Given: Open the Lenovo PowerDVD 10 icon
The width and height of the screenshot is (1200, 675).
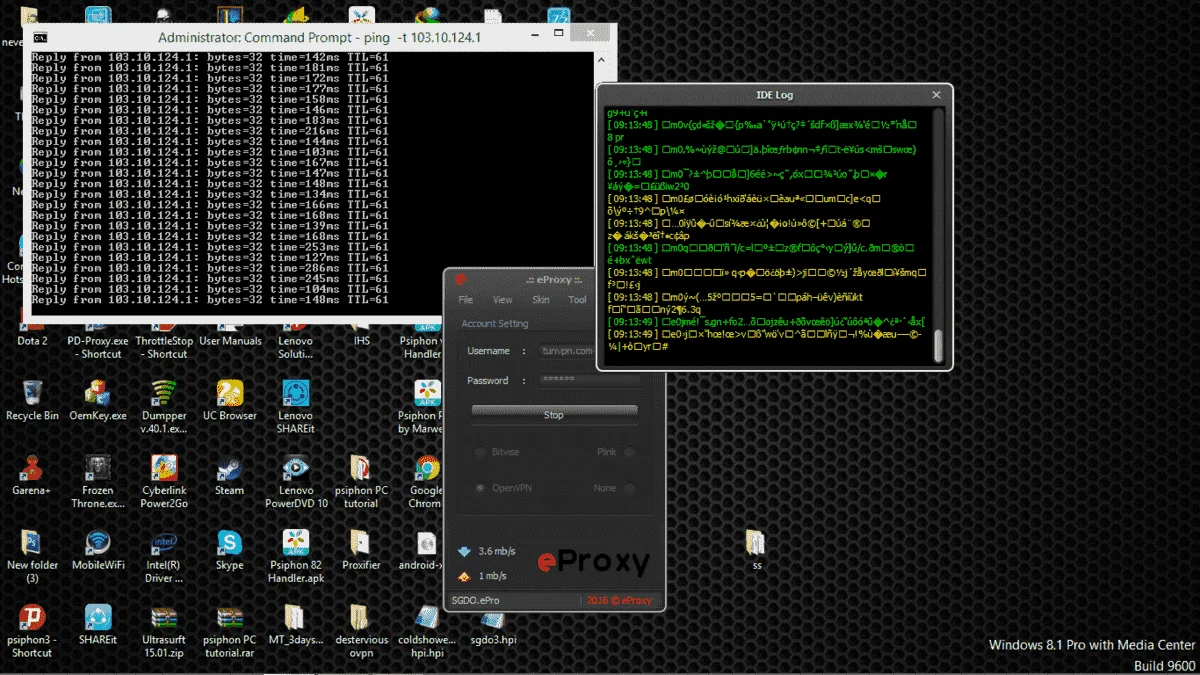Looking at the screenshot, I should [x=295, y=480].
